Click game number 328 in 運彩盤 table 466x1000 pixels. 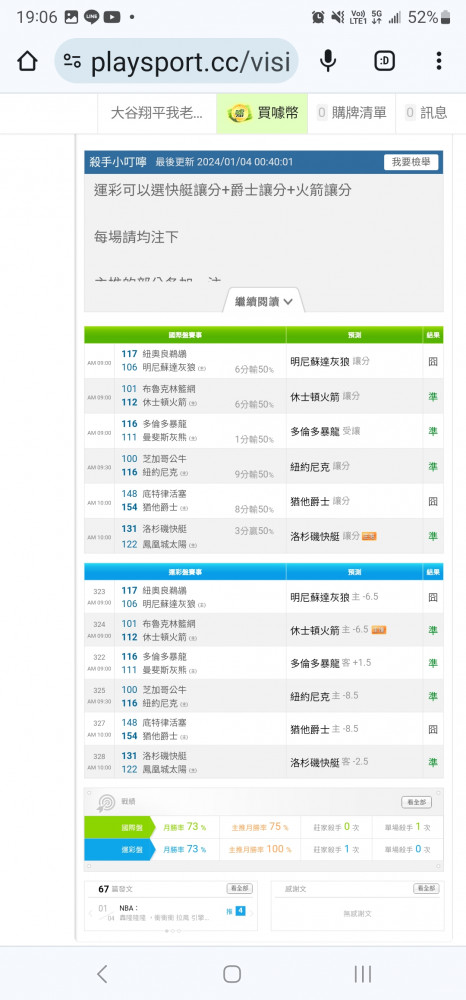(x=99, y=756)
